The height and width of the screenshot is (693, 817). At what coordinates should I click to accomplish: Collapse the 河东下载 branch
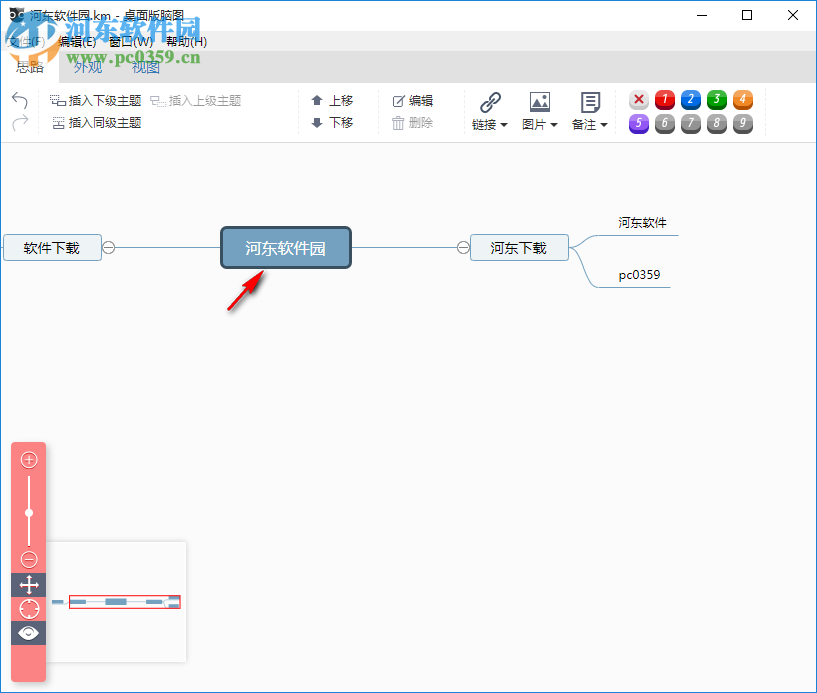(463, 248)
